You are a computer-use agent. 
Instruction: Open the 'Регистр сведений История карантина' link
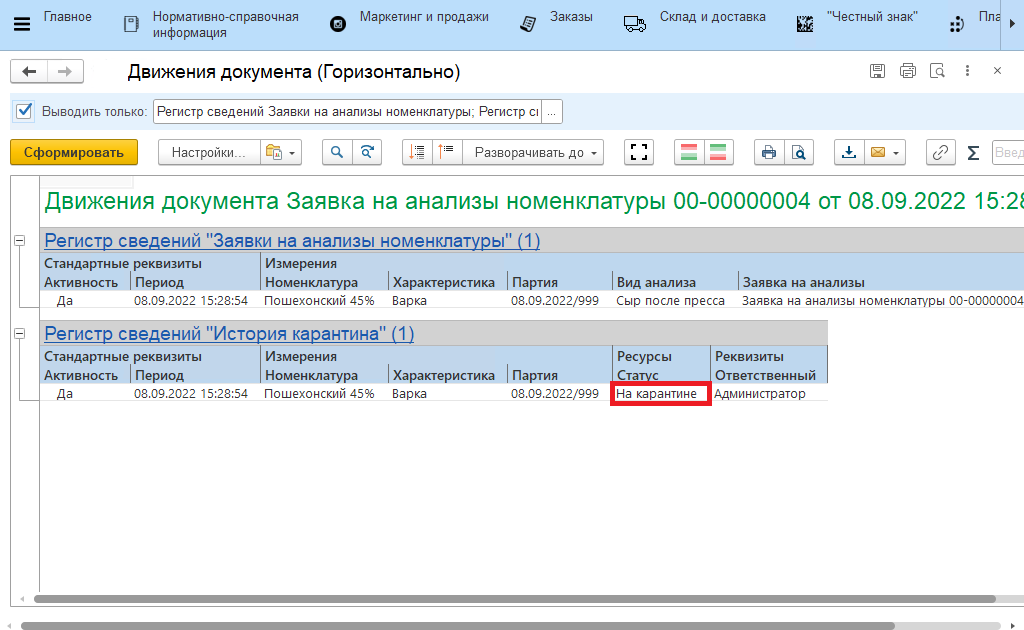229,334
